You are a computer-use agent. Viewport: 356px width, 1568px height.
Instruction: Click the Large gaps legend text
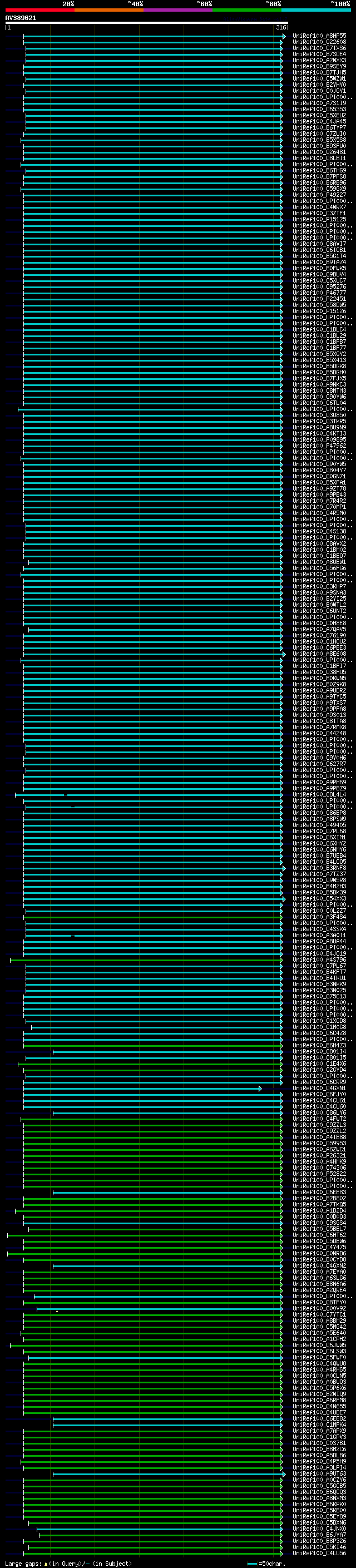(68, 1563)
